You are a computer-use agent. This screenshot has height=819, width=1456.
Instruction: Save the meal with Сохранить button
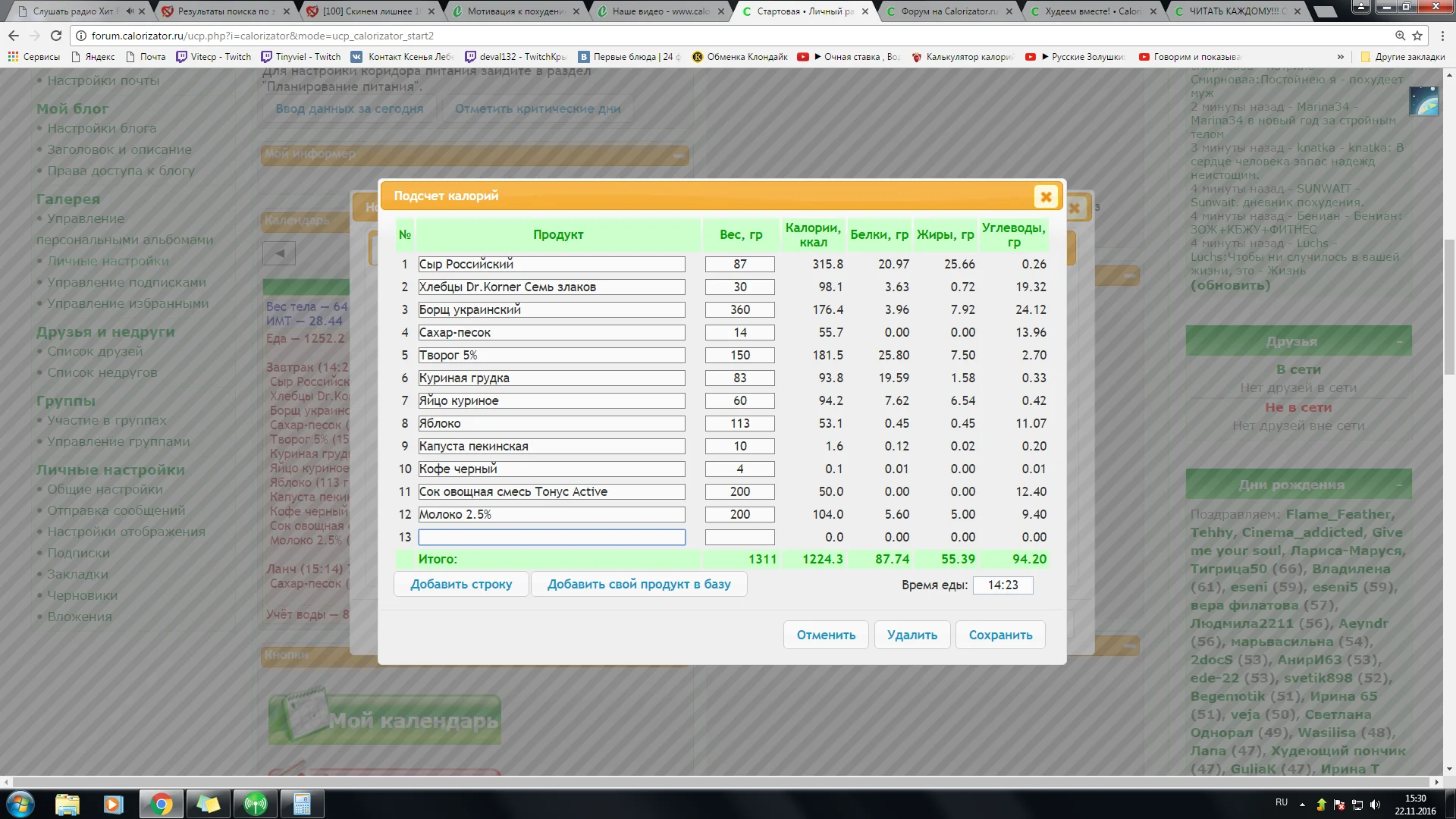1000,635
